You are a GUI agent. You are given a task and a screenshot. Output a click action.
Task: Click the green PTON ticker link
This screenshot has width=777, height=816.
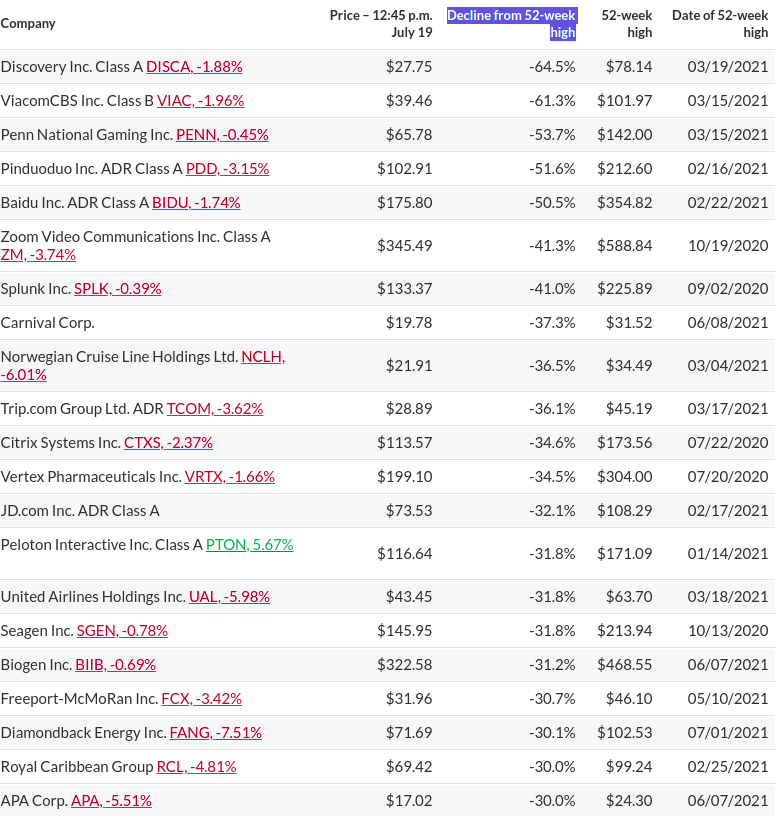tap(249, 545)
